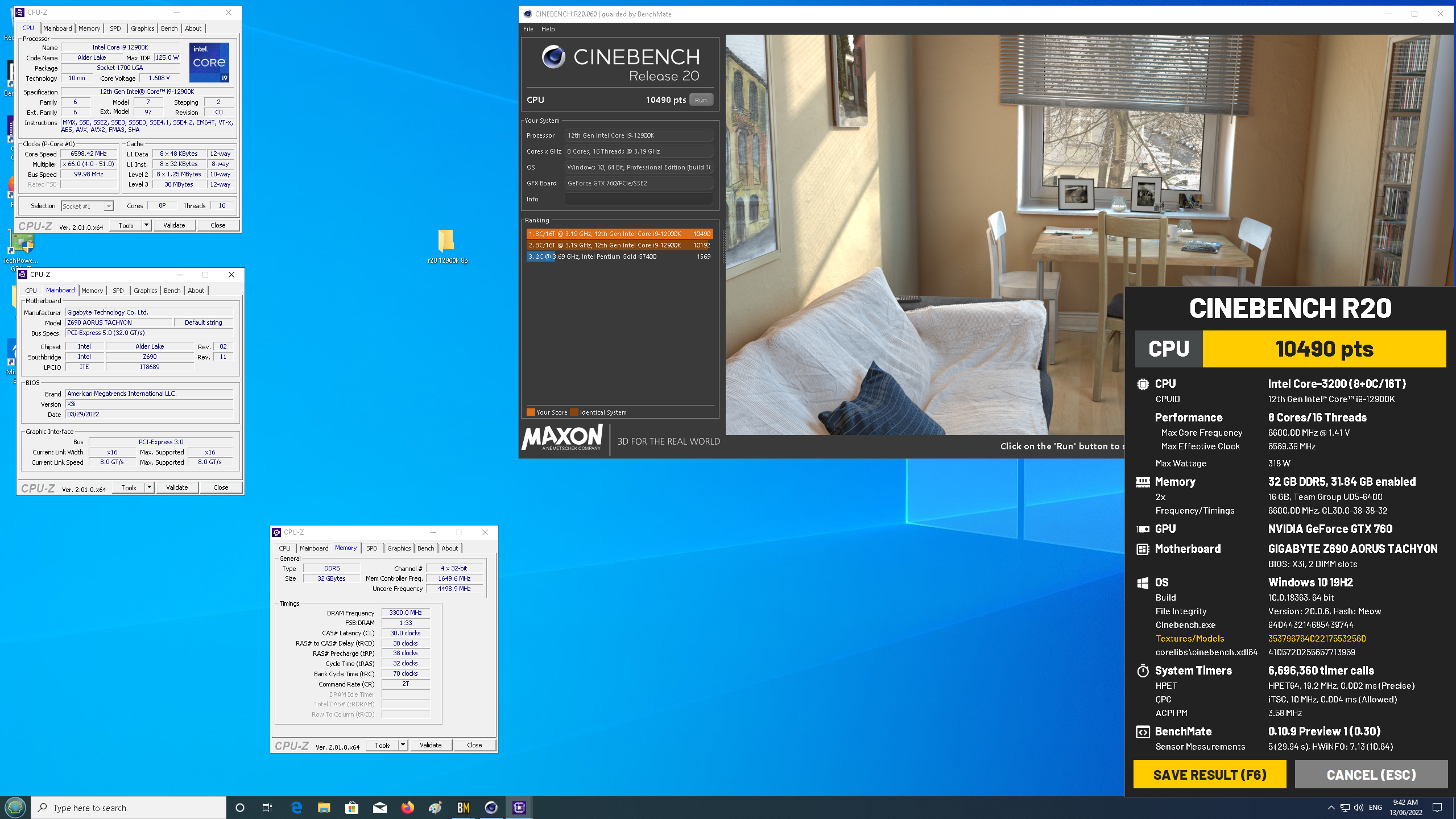1456x819 pixels.
Task: Open network status tray icon
Action: point(1345,808)
